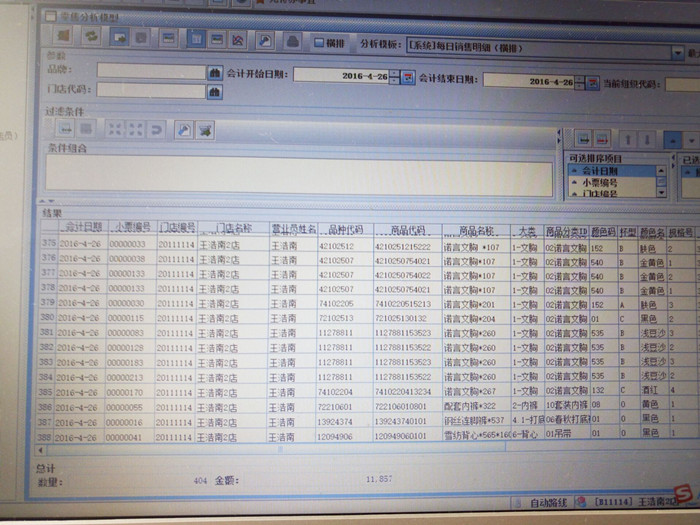
Task: Click the Sogou input method tray icon
Action: [683, 492]
